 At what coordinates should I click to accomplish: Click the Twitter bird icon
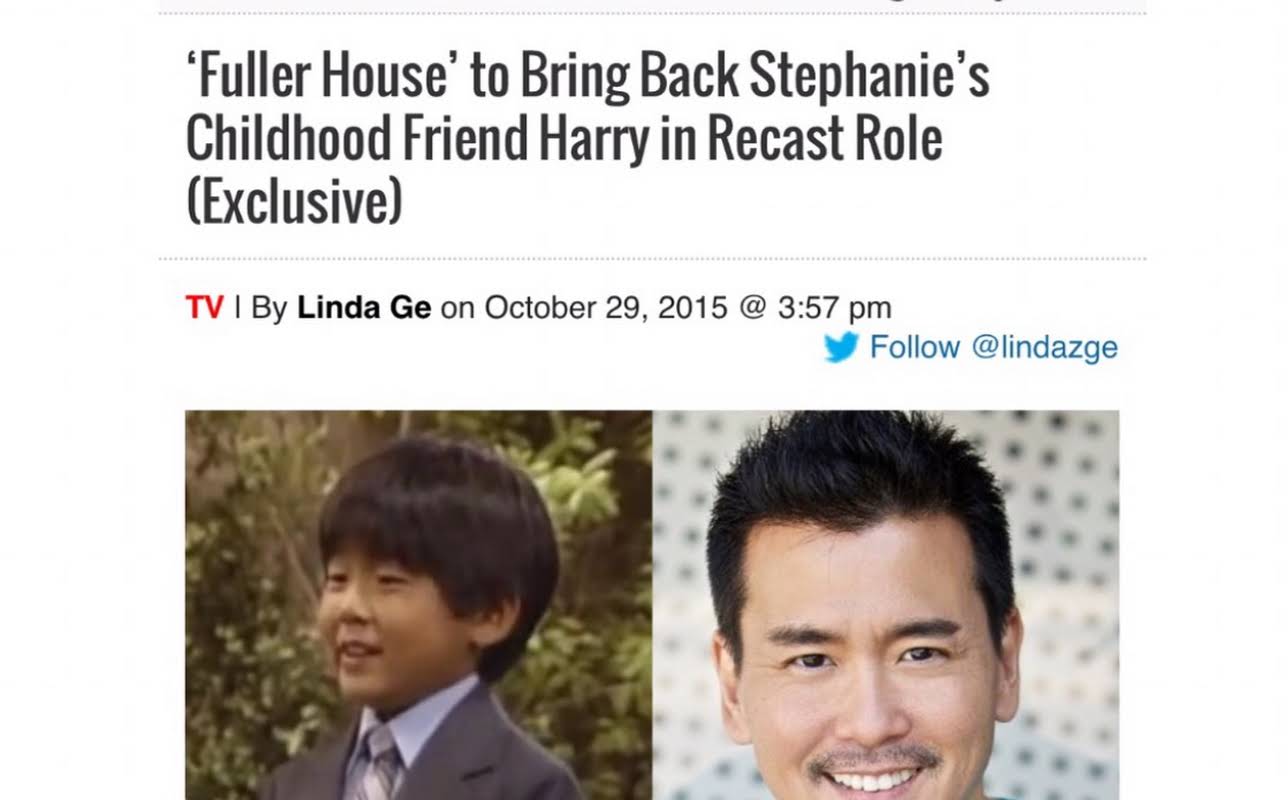click(841, 347)
